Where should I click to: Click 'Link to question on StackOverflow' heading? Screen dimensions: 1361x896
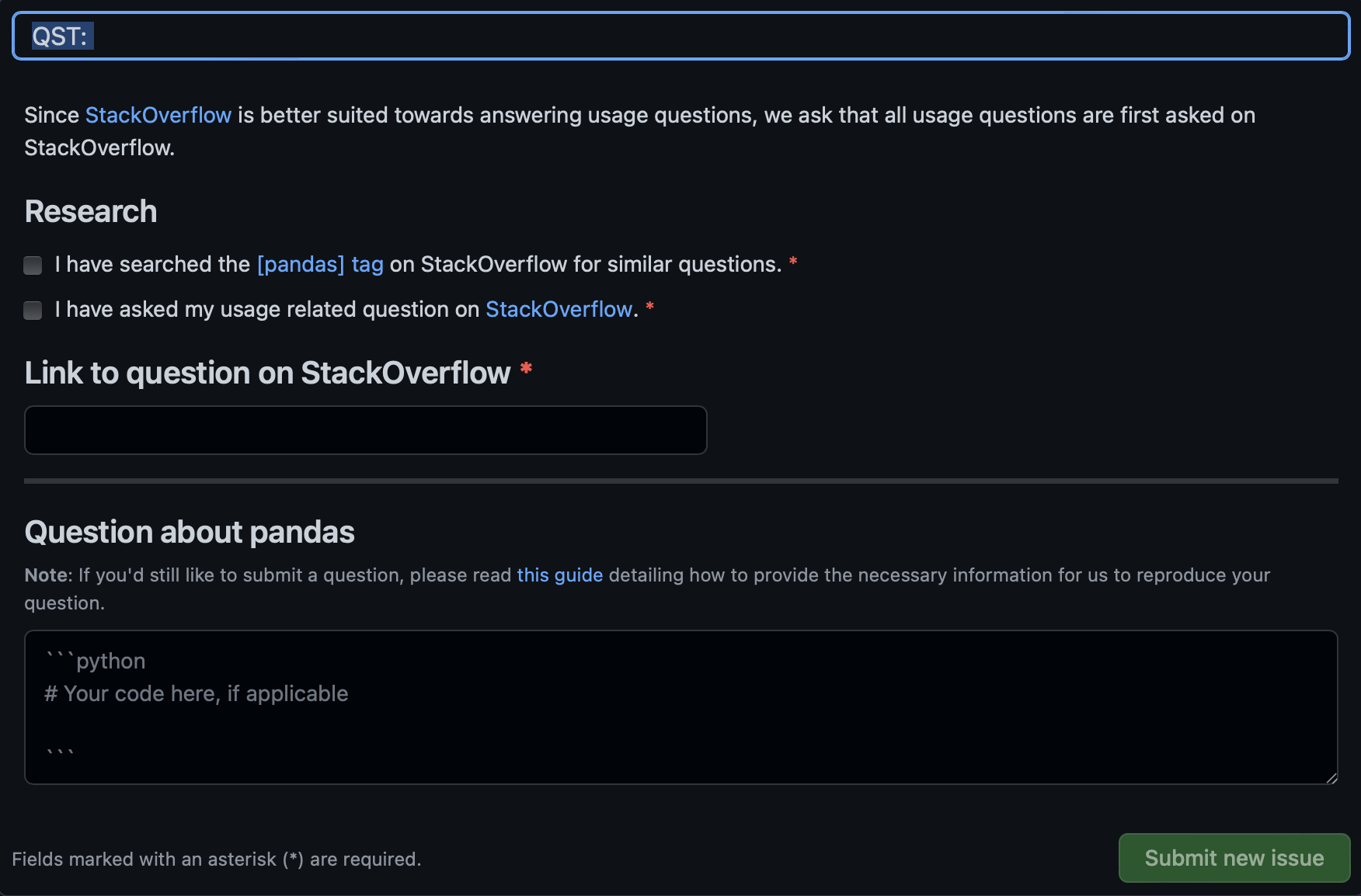click(268, 373)
